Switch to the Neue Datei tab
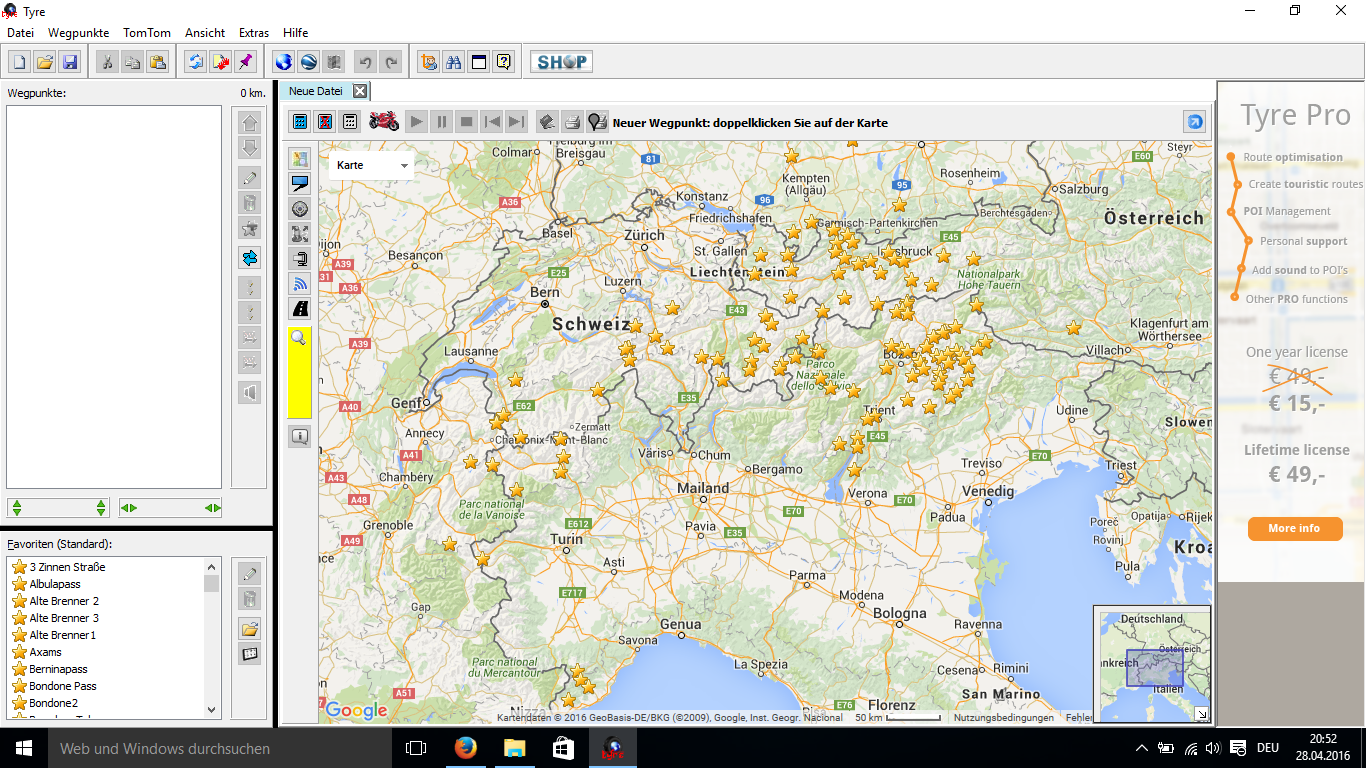The height and width of the screenshot is (768, 1366). [316, 91]
